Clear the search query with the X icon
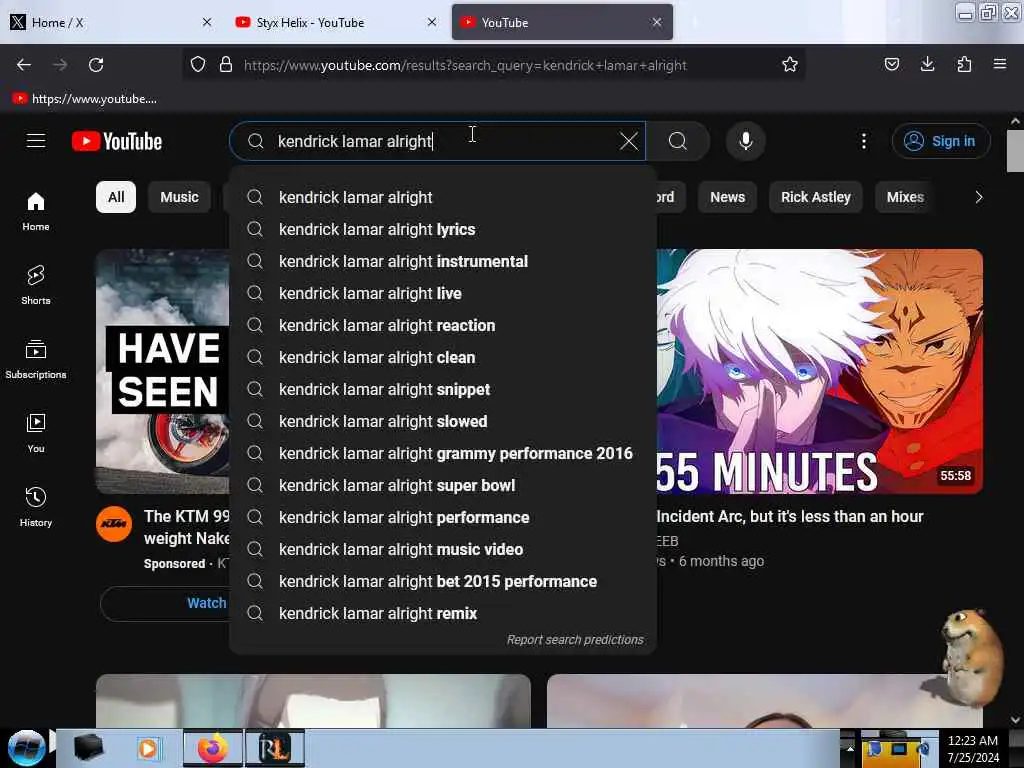 click(628, 141)
